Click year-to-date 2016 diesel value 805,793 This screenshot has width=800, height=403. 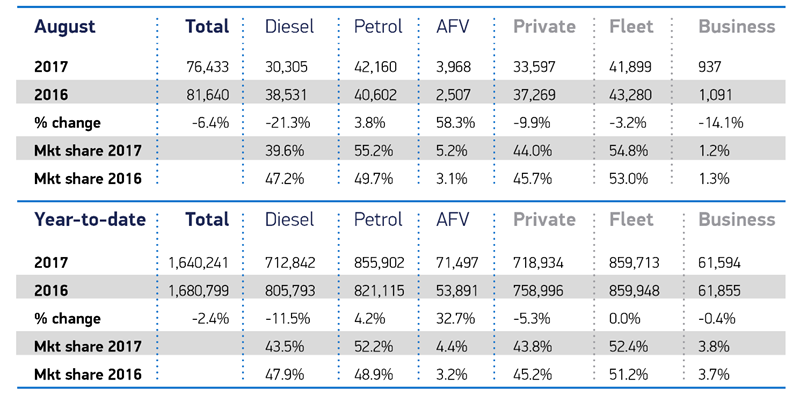click(x=293, y=291)
